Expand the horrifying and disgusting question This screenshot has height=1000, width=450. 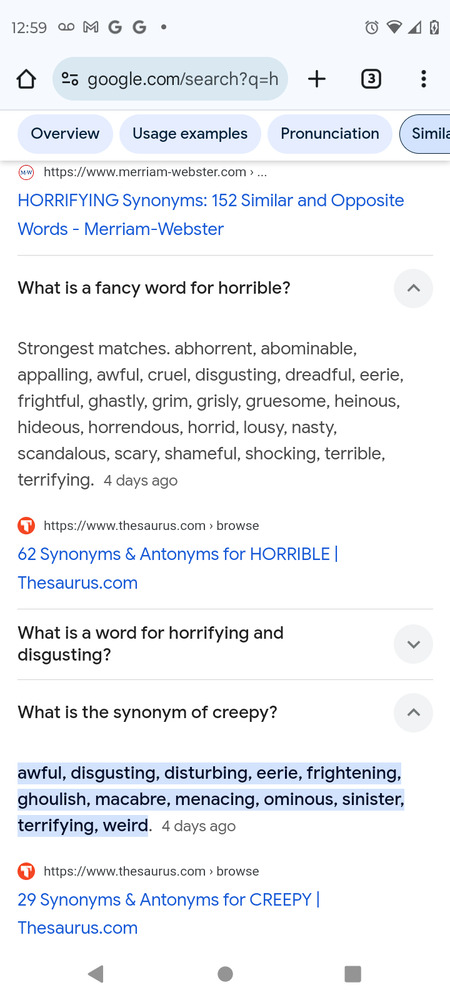(x=413, y=644)
